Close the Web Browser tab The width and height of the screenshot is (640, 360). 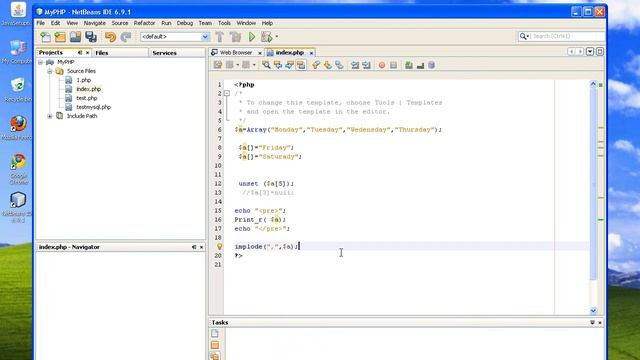point(260,53)
